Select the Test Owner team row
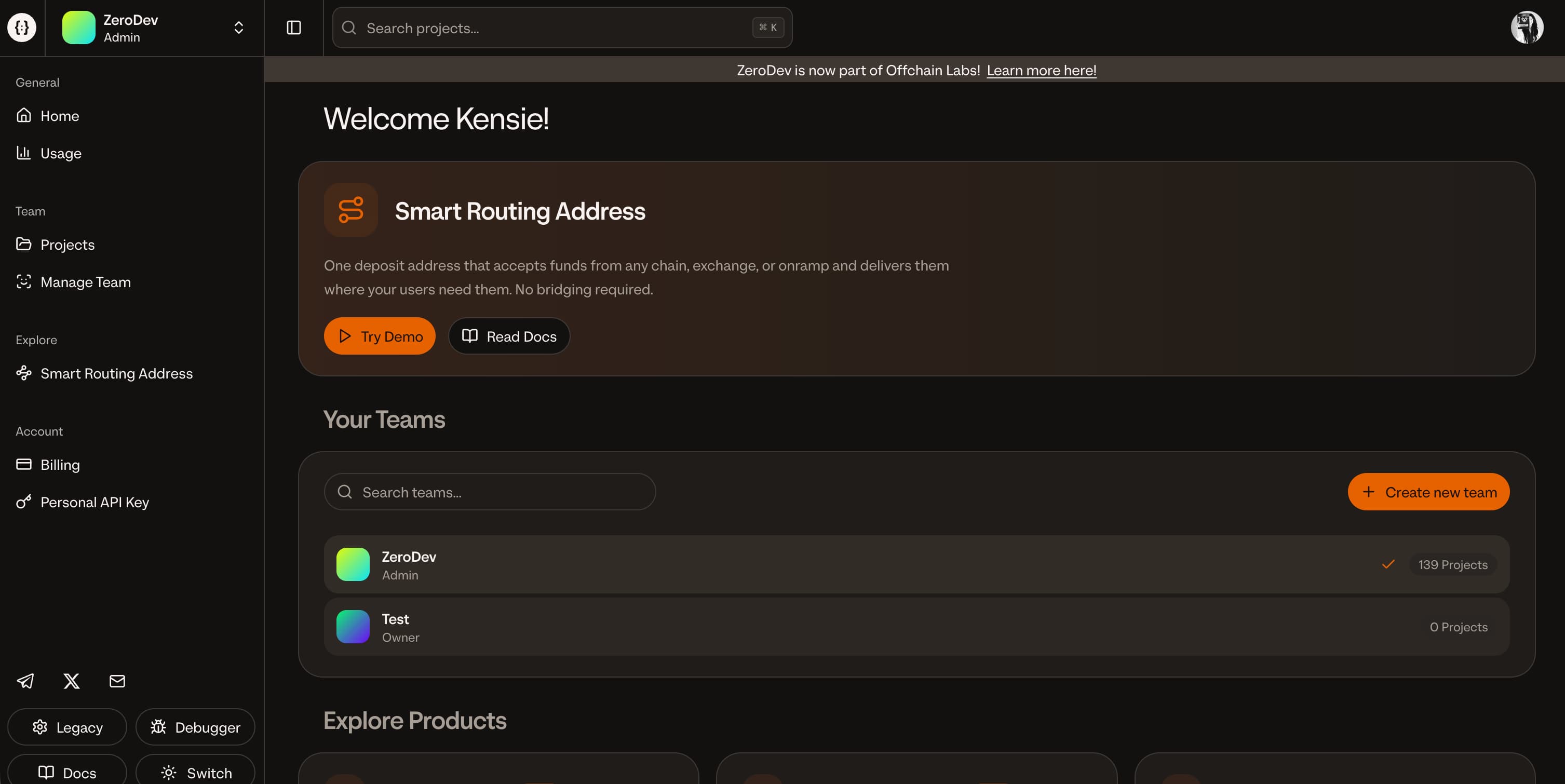Viewport: 1565px width, 784px height. click(916, 627)
